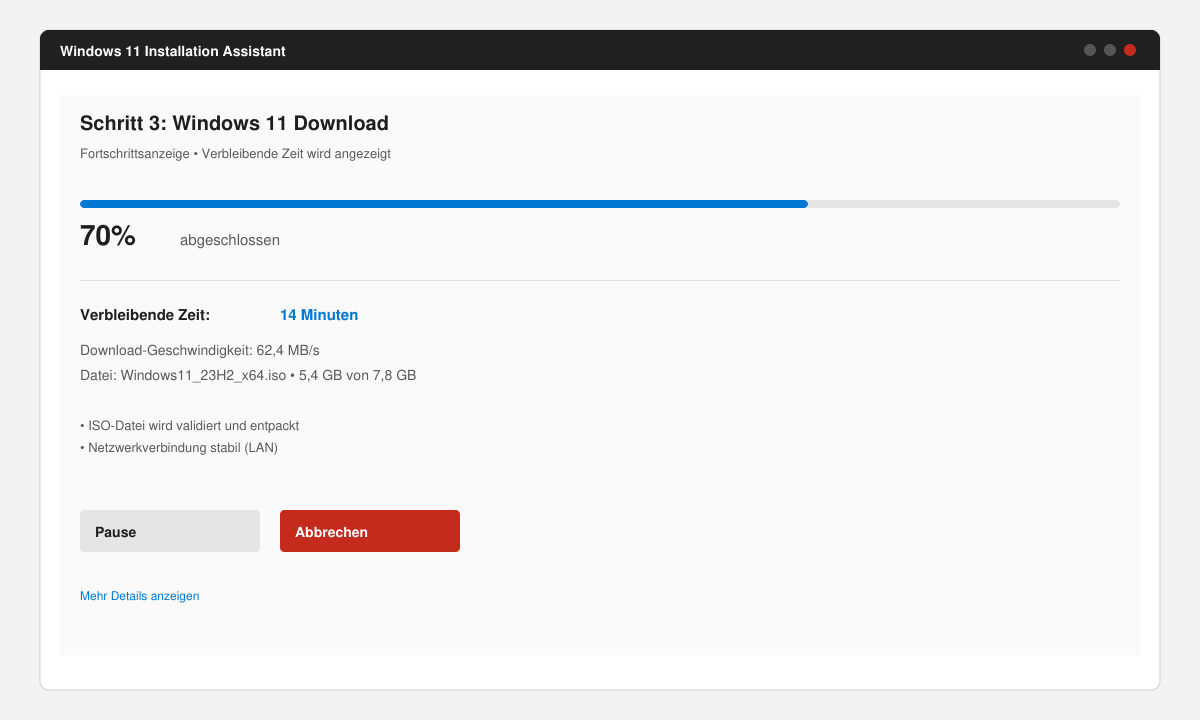This screenshot has height=720, width=1200.
Task: Pause the Windows 11 download
Action: pos(170,531)
